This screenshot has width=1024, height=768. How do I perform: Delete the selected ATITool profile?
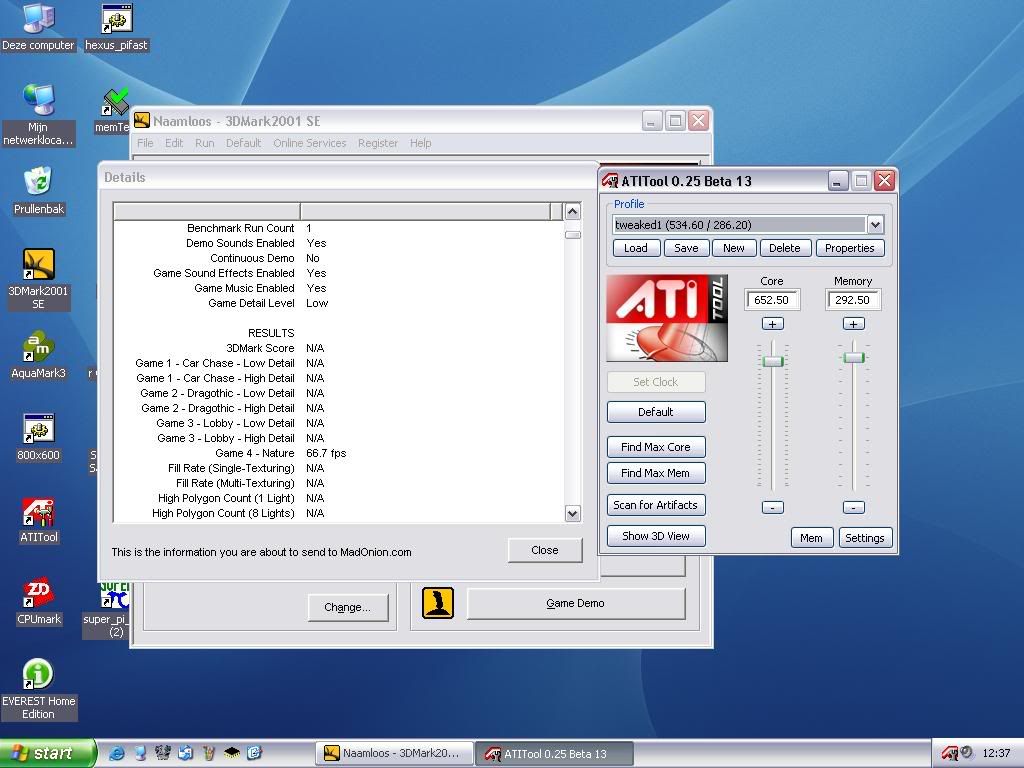pos(785,248)
